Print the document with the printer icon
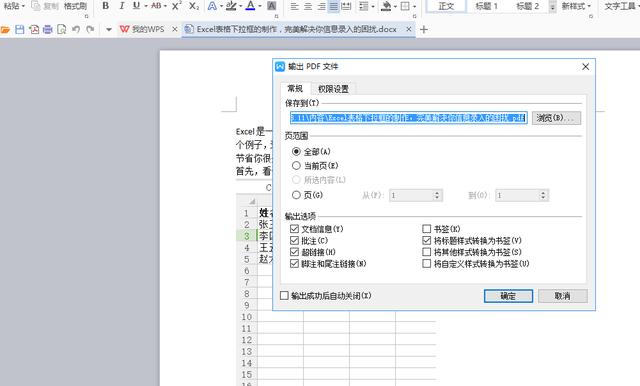Viewport: 640px width, 386px height. (x=48, y=29)
